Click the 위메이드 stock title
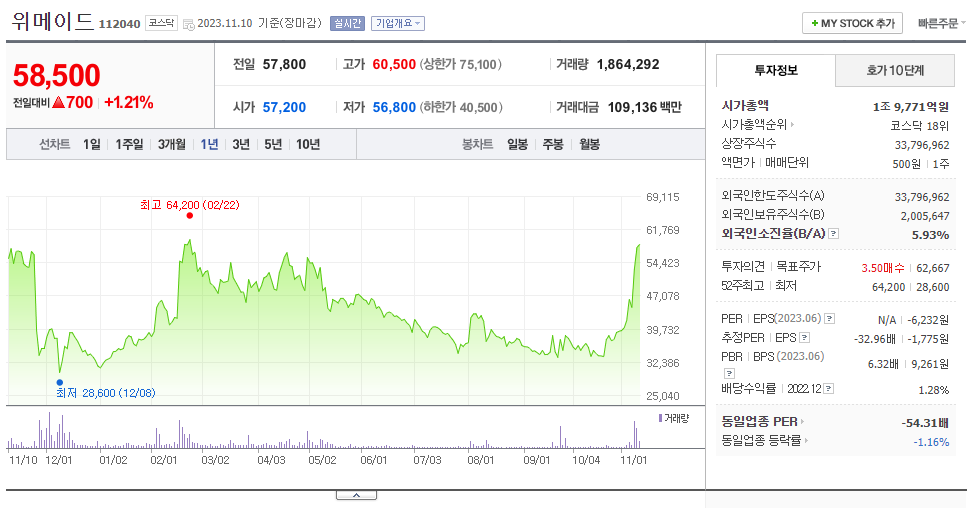Screen dimensions: 975x508 pyautogui.click(x=53, y=22)
